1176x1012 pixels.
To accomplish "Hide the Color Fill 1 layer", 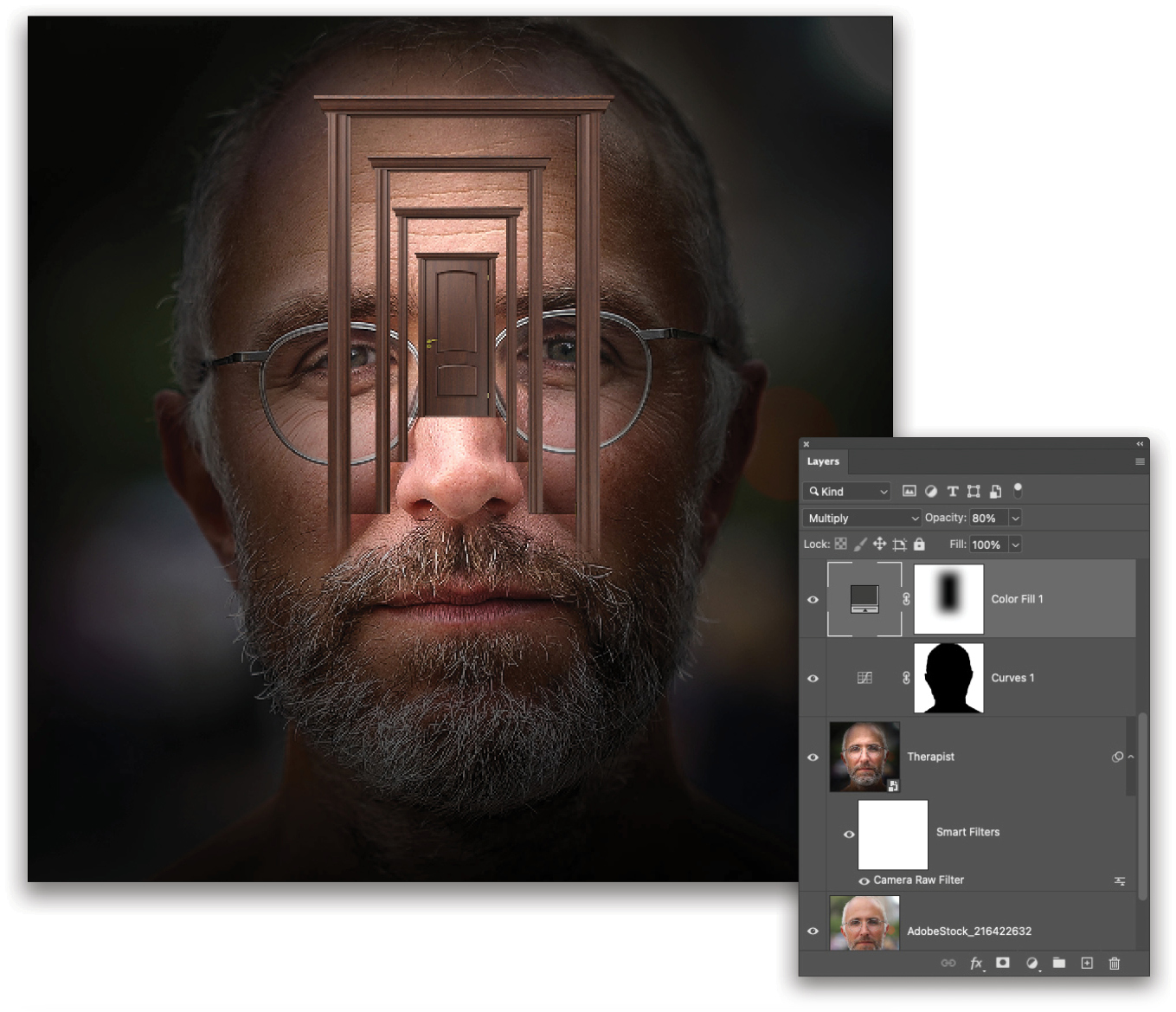I will [813, 599].
